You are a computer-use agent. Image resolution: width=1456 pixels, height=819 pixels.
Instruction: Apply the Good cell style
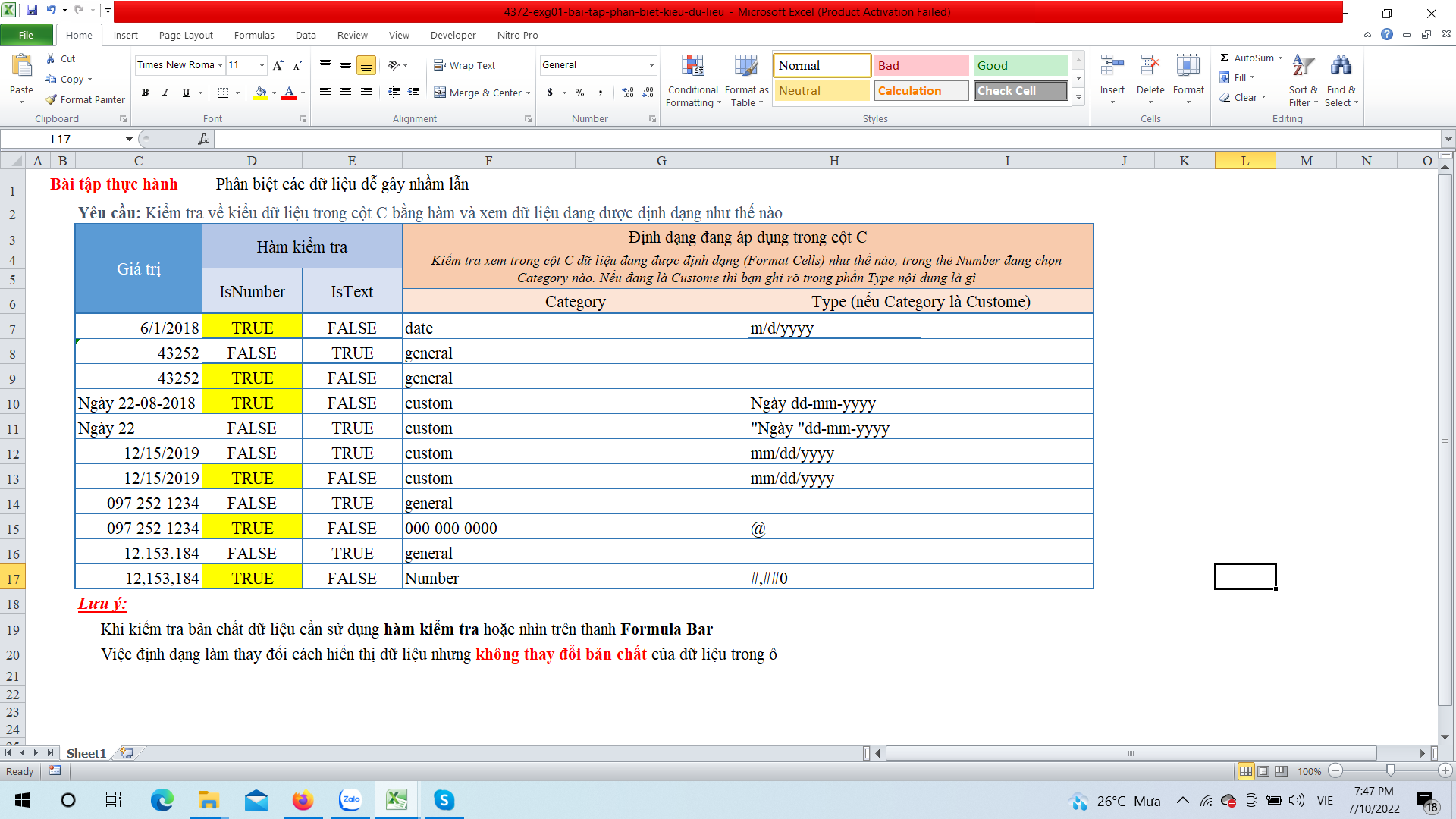(x=1020, y=65)
